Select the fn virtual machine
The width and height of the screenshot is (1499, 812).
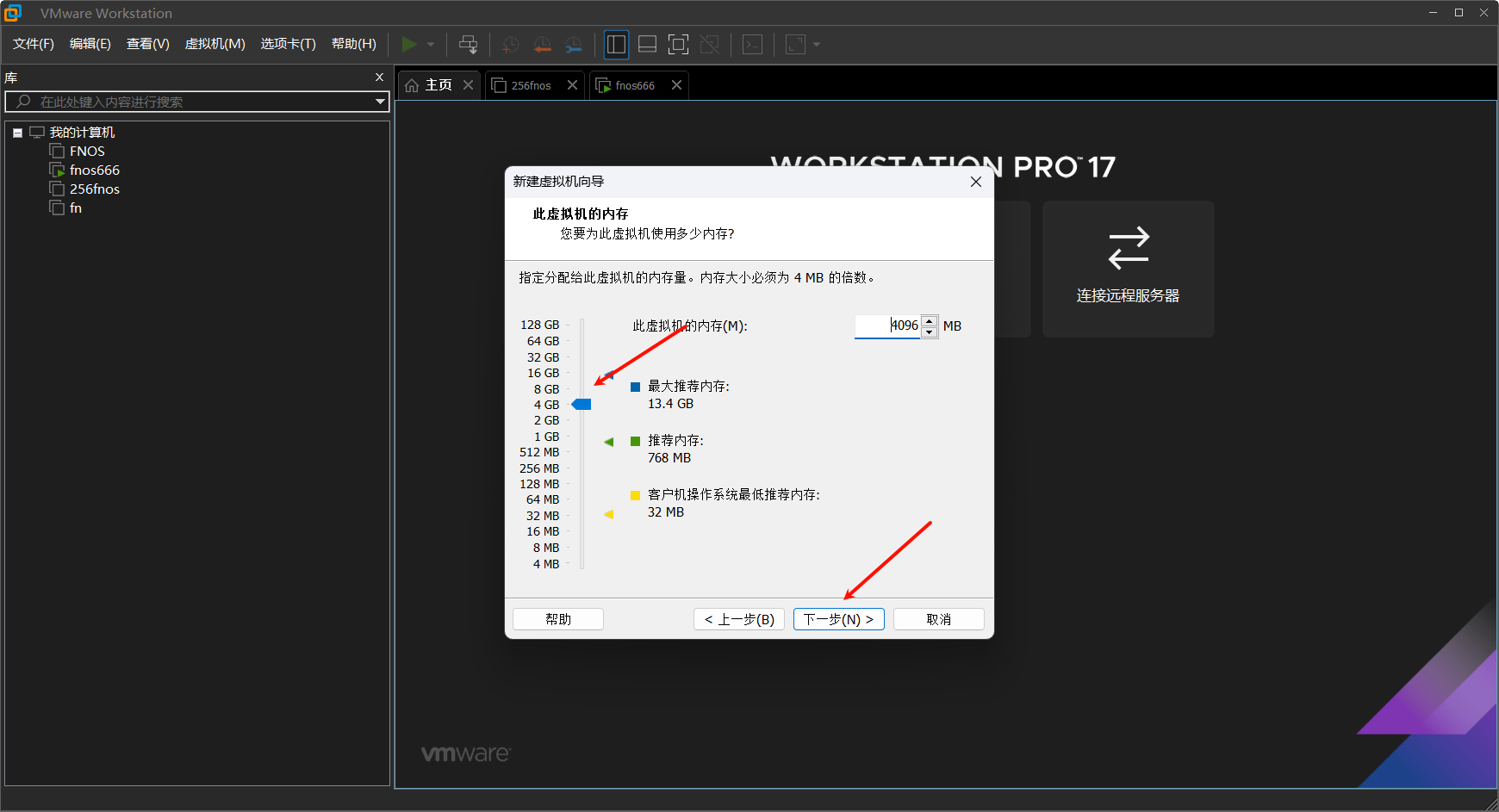[x=76, y=208]
